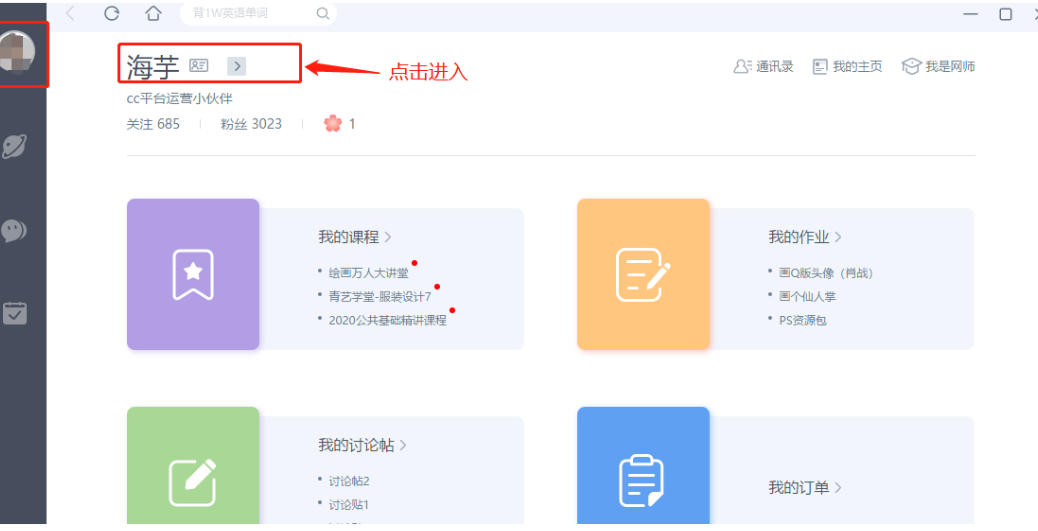Screen dimensions: 1038x531
Task: Open course 2020公共基础精讲课程
Action: click(x=387, y=320)
